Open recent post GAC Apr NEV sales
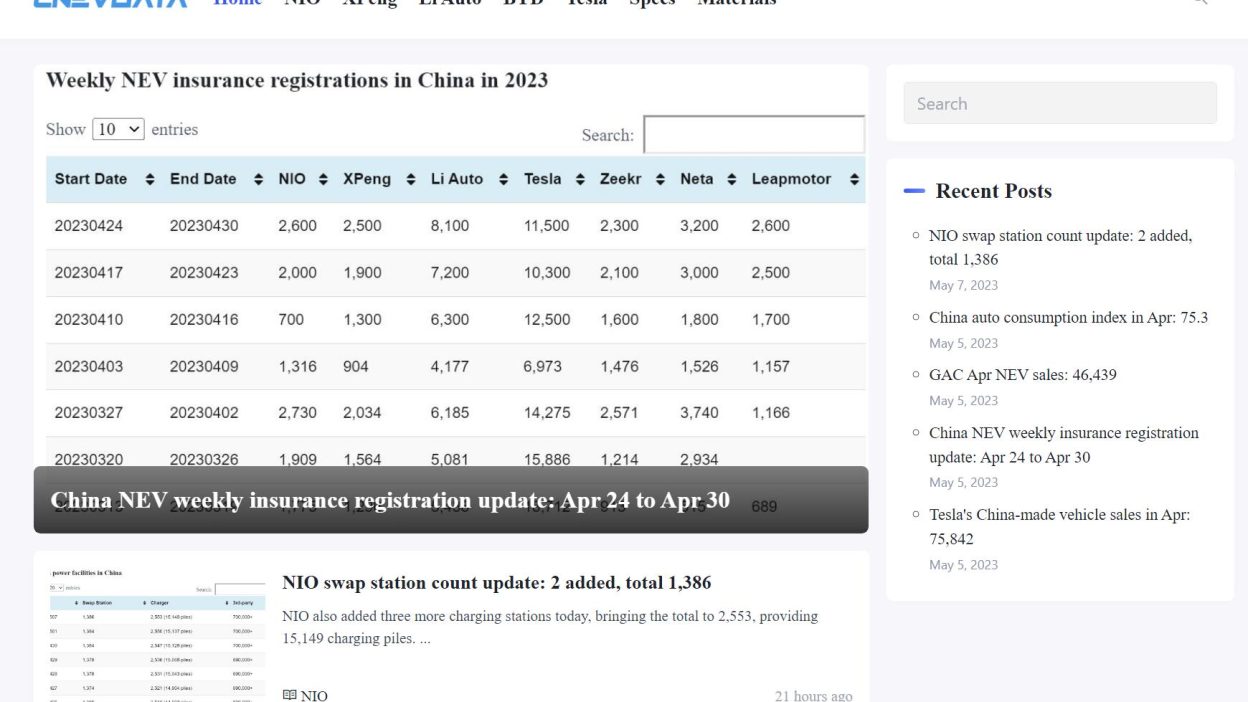Viewport: 1248px width, 702px height. (1022, 374)
